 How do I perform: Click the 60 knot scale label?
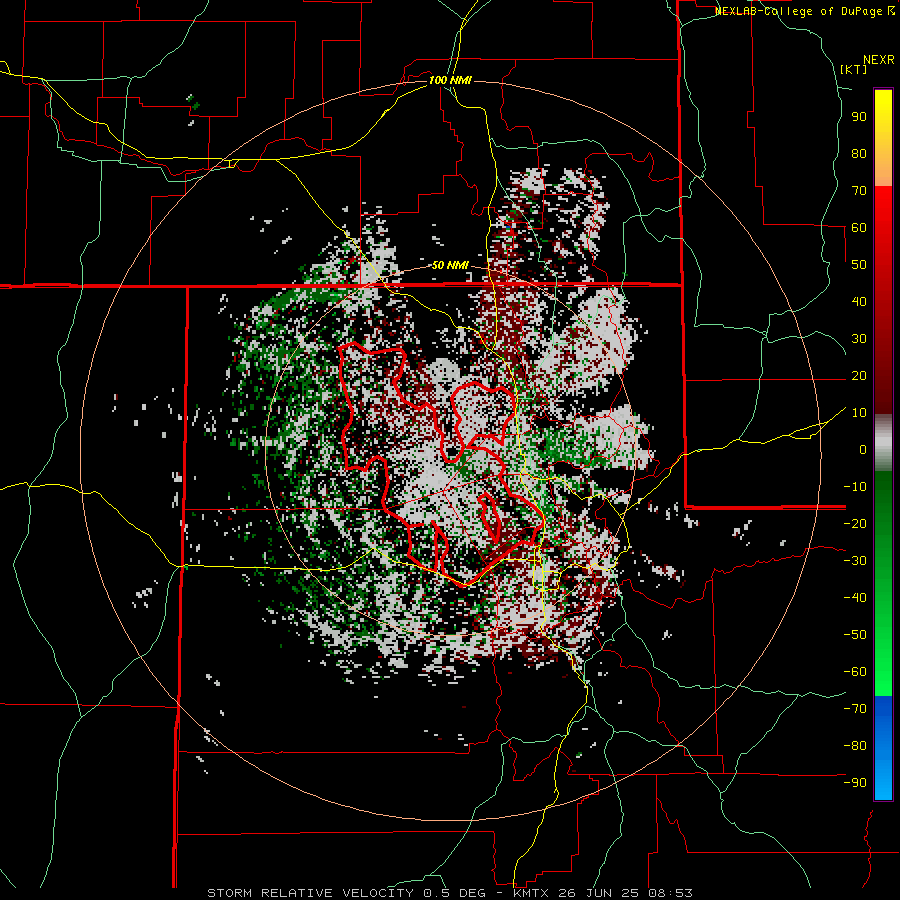click(x=859, y=227)
